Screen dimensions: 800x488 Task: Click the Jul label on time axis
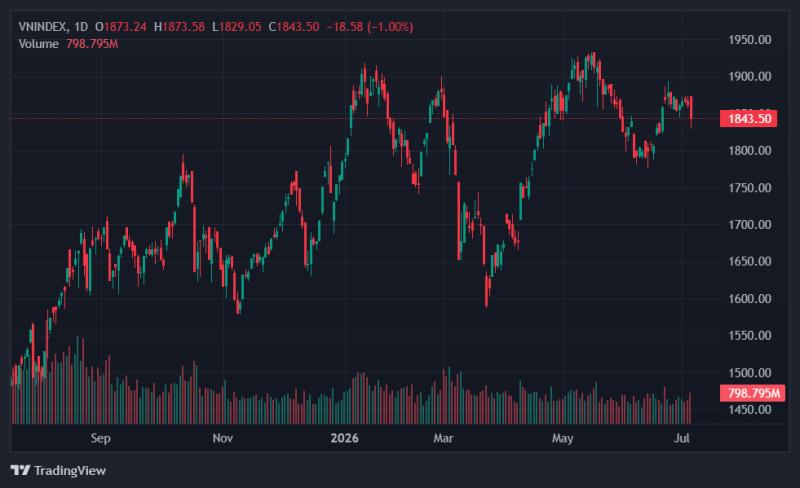click(x=682, y=438)
